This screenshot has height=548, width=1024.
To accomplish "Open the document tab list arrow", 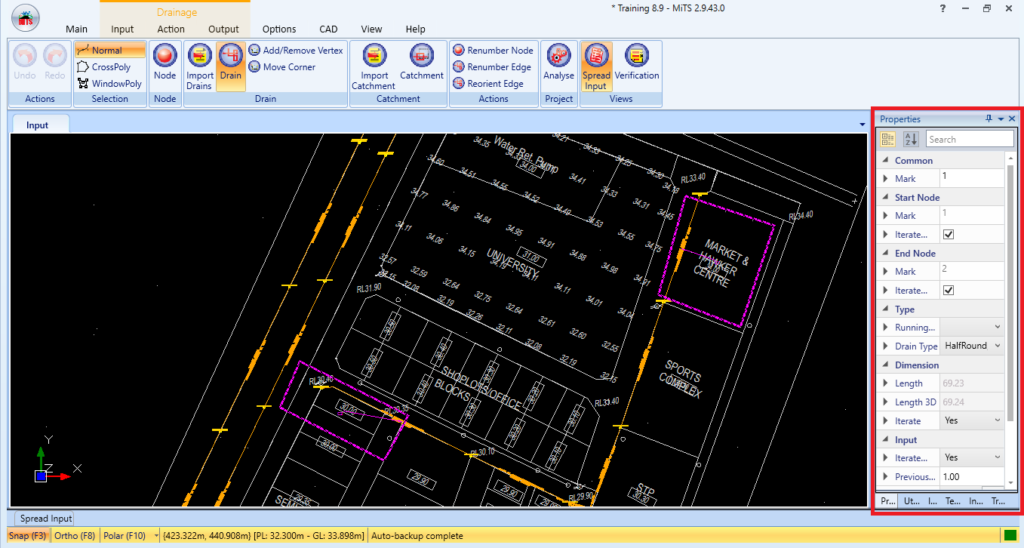I will [862, 125].
